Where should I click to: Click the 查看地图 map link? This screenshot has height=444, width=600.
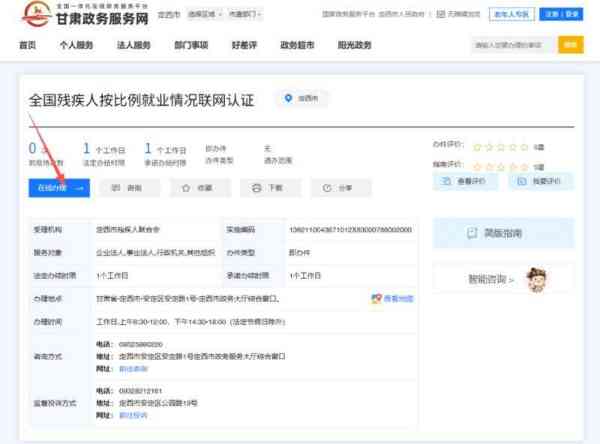click(x=399, y=299)
